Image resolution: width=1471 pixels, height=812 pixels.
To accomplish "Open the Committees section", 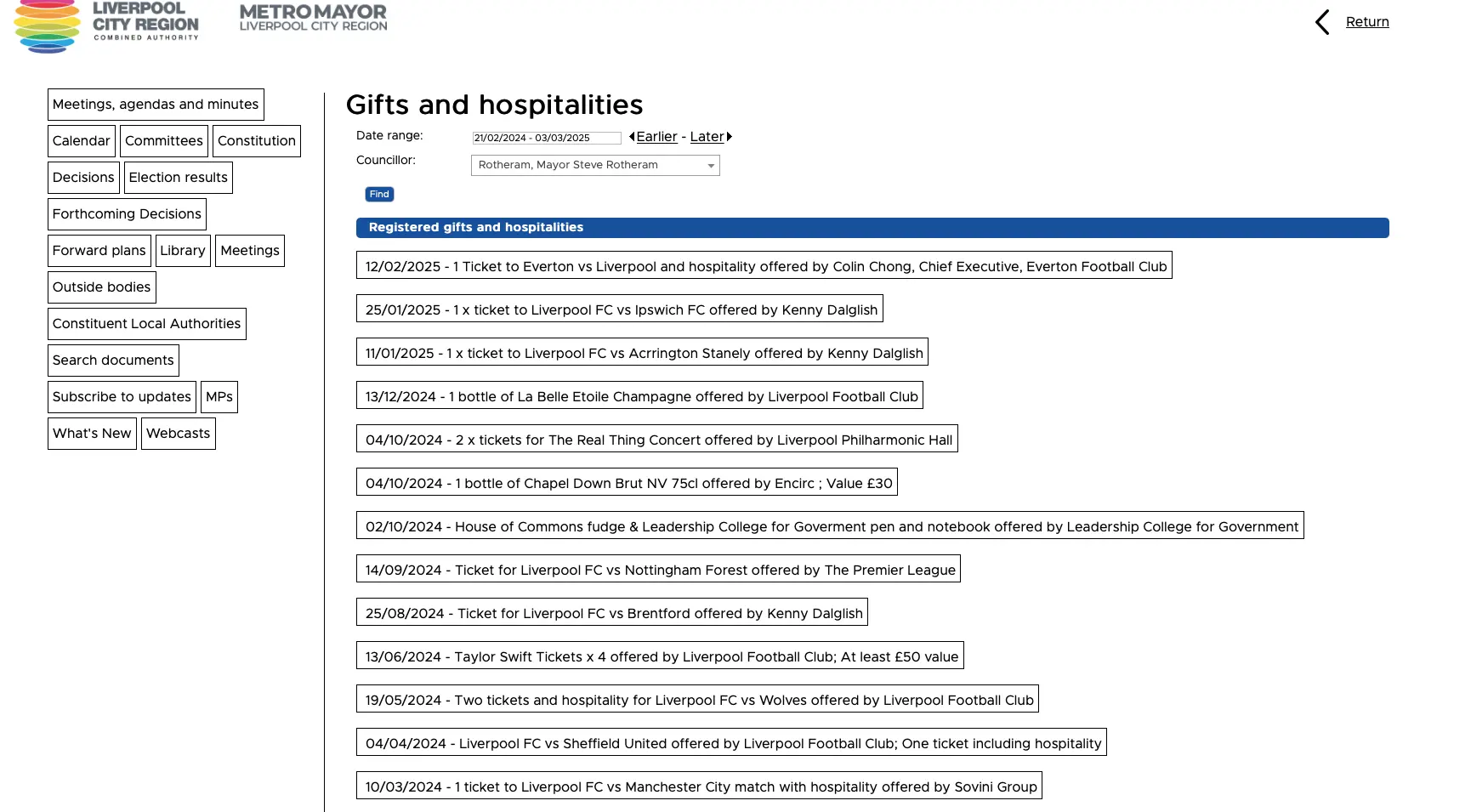I will coord(164,141).
